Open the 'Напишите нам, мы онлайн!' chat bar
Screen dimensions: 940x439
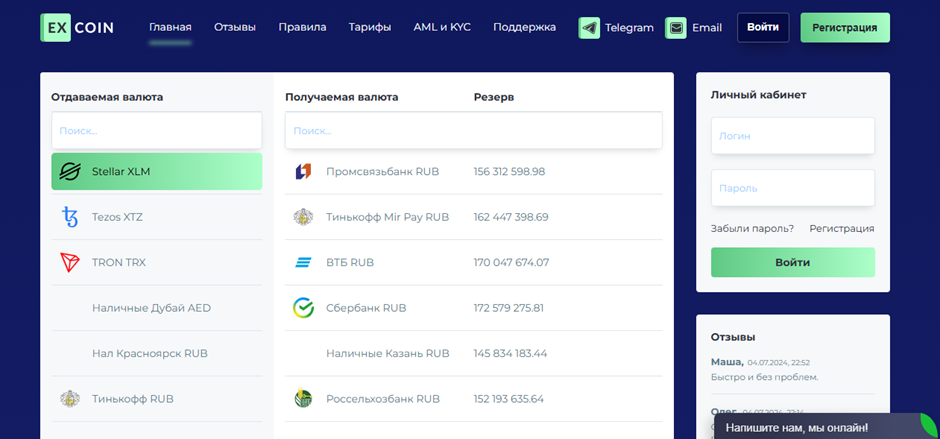(827, 426)
